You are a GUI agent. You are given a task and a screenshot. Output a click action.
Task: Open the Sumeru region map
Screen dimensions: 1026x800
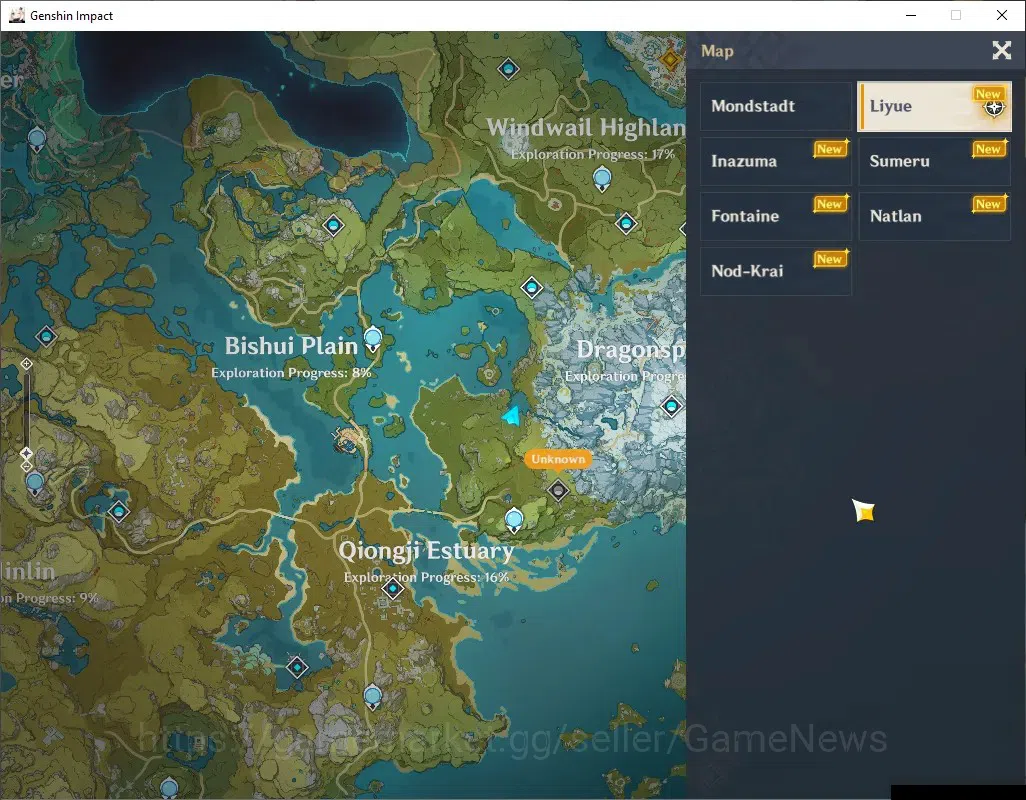[x=934, y=161]
